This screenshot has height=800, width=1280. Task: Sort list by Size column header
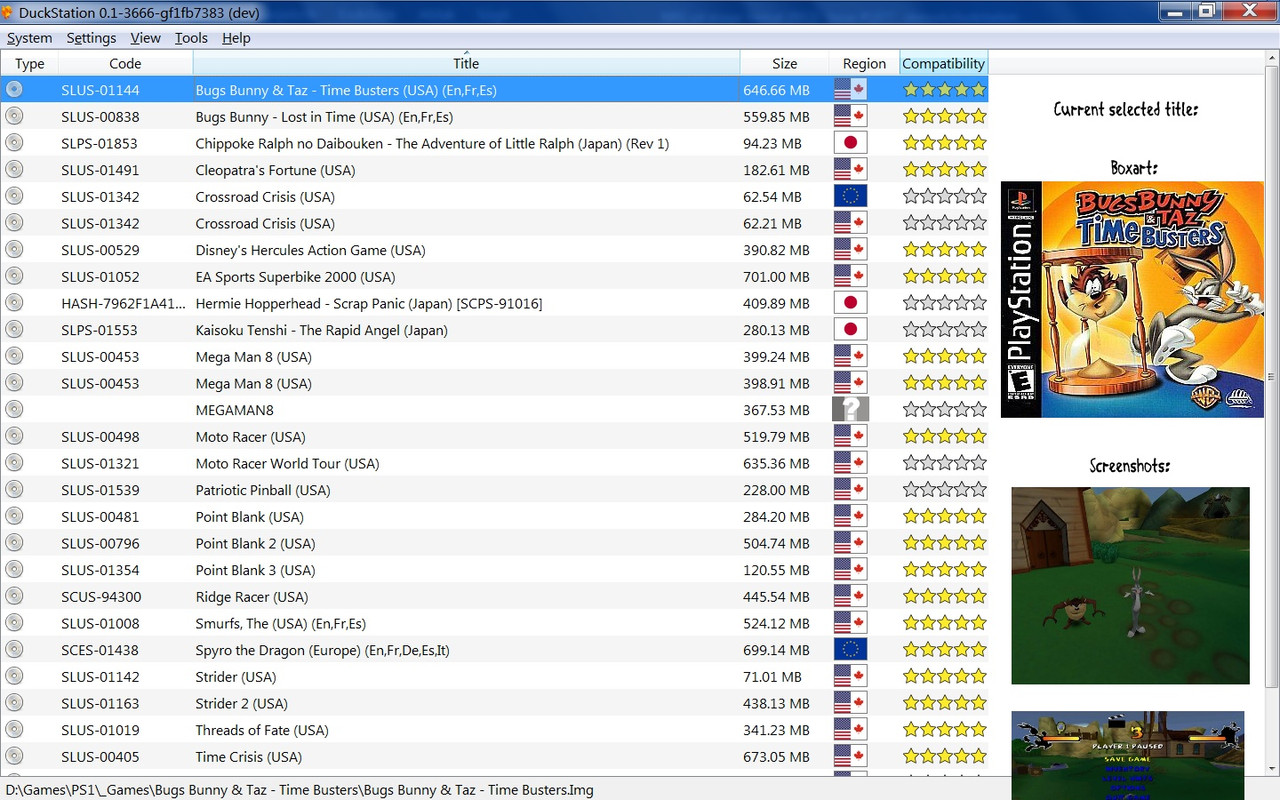[785, 63]
